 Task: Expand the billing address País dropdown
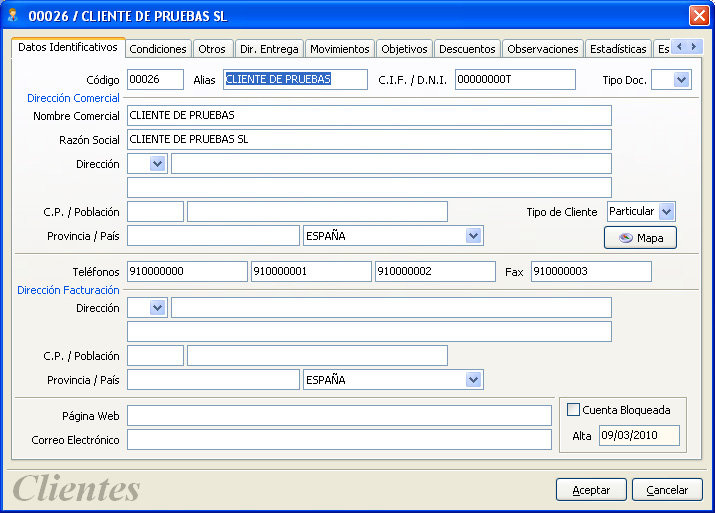coord(473,380)
